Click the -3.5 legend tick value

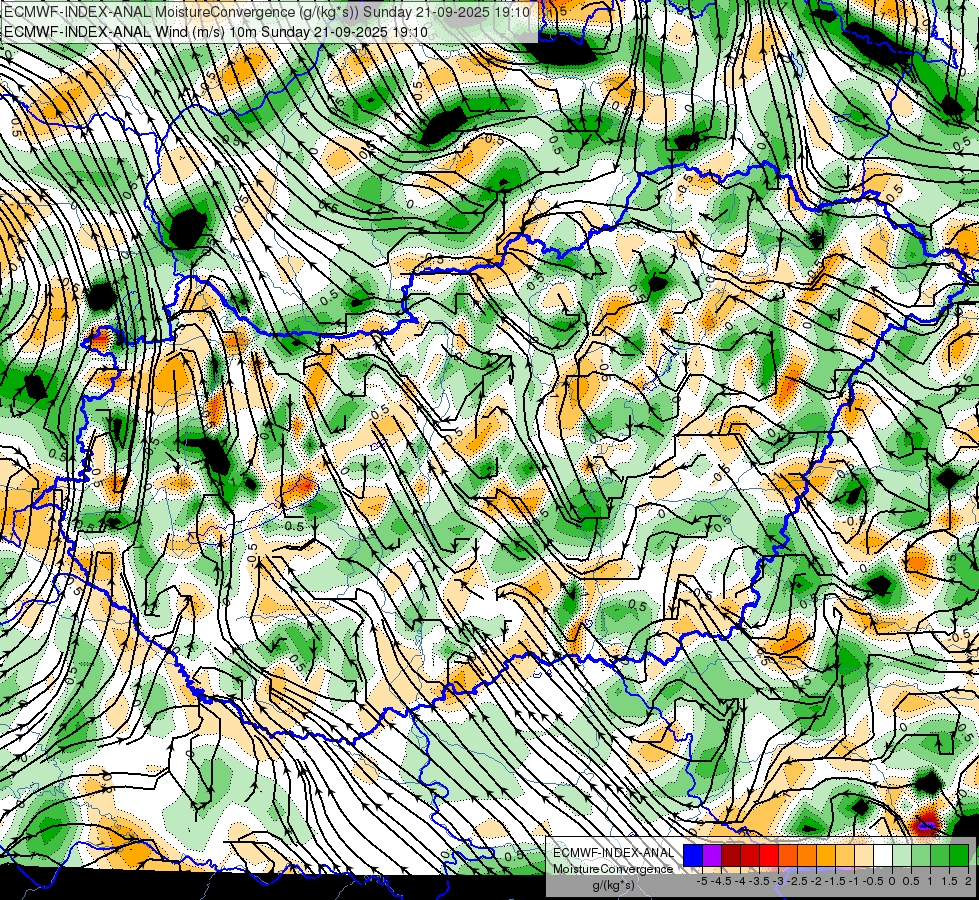tap(759, 881)
